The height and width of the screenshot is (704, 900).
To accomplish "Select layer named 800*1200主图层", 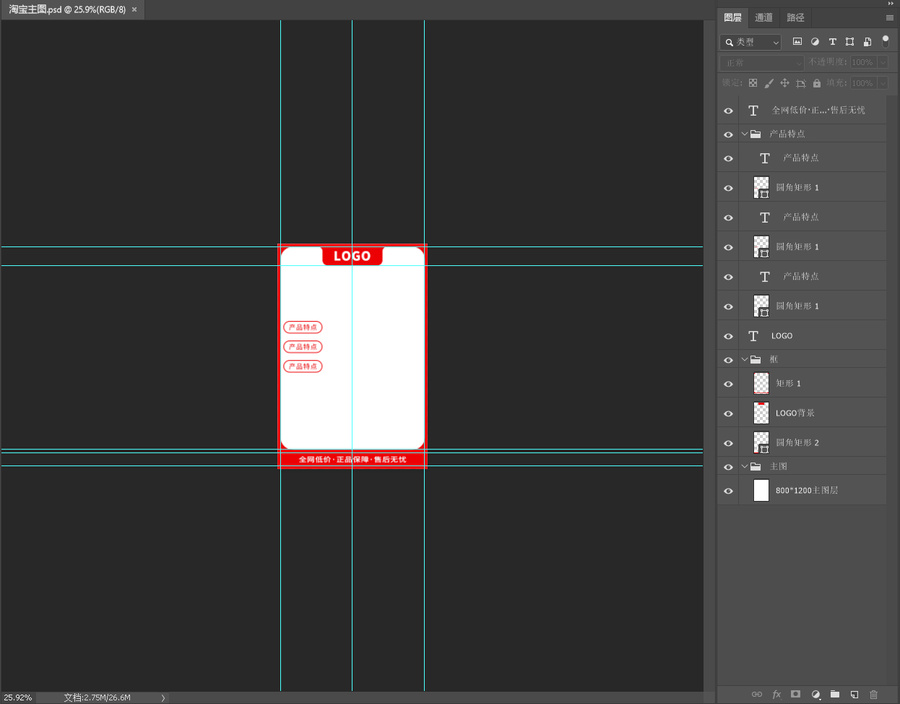I will click(807, 491).
